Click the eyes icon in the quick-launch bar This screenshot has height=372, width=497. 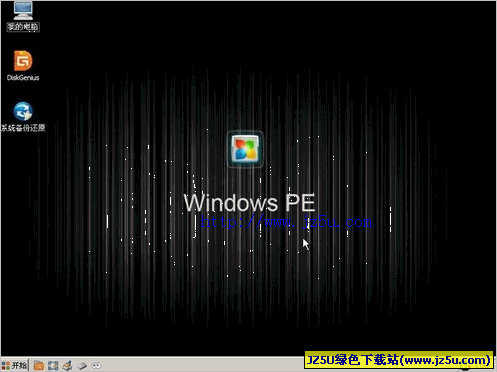[x=96, y=366]
